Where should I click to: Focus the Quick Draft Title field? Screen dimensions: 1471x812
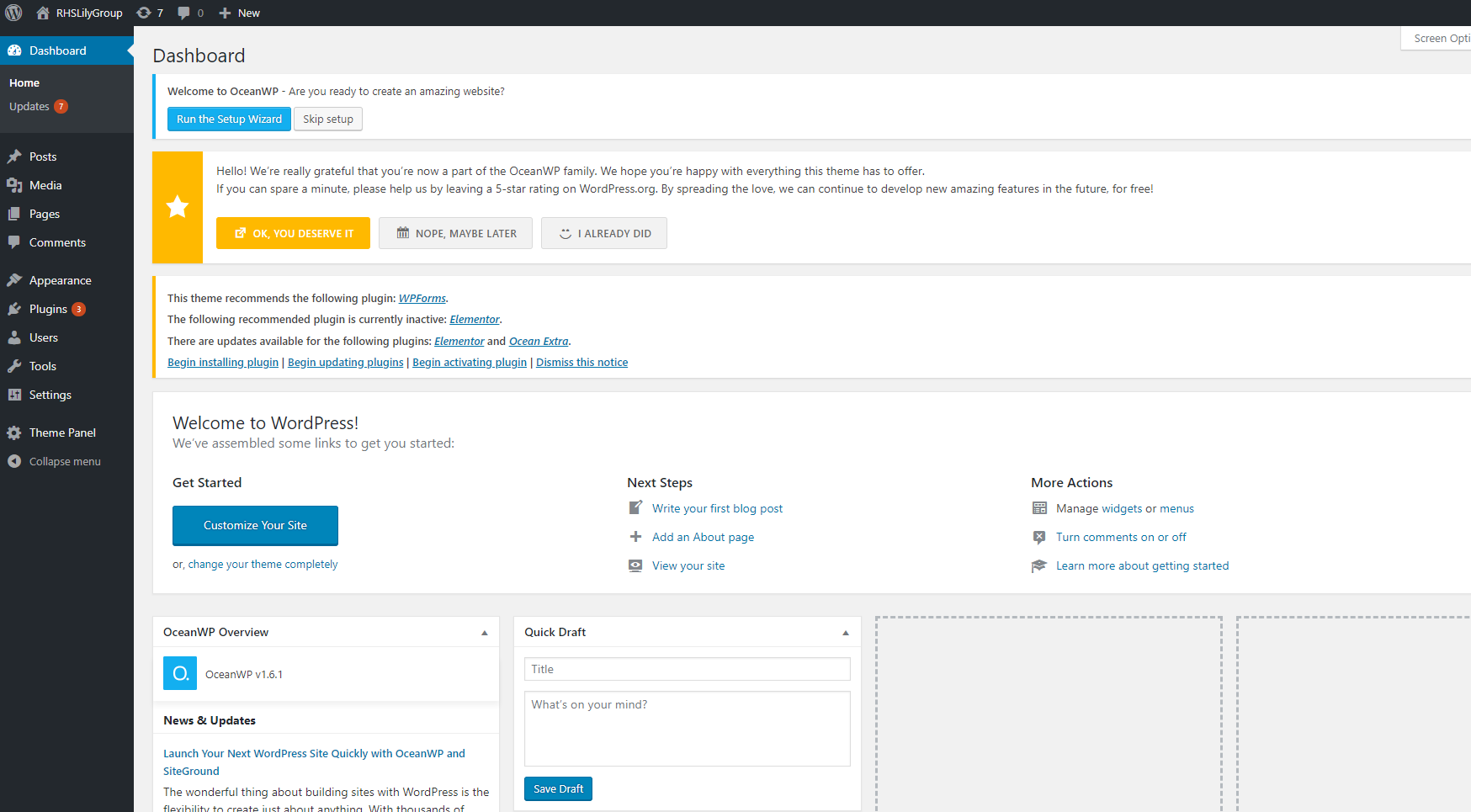pyautogui.click(x=688, y=669)
